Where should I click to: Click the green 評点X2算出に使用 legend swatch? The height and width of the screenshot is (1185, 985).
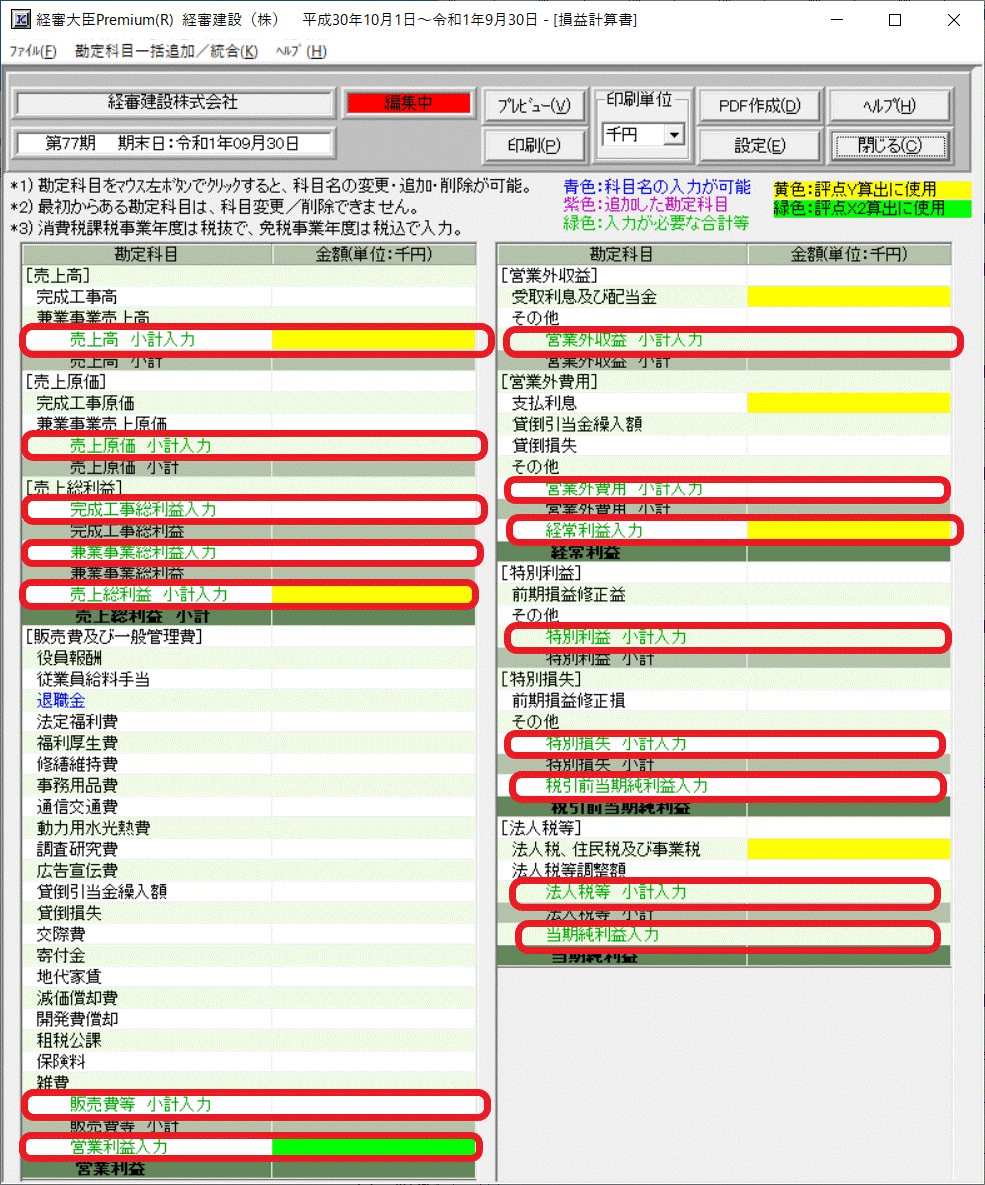[x=871, y=208]
